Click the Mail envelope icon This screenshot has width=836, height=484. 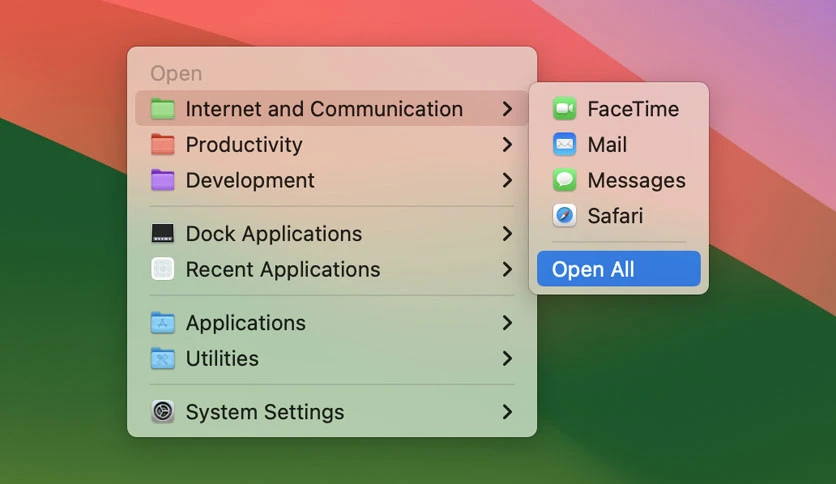[x=565, y=144]
